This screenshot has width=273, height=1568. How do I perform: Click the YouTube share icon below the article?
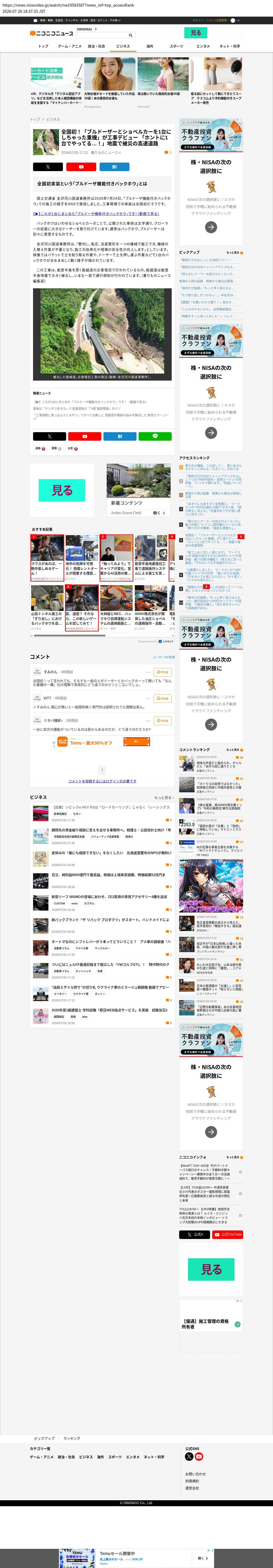coord(85,436)
